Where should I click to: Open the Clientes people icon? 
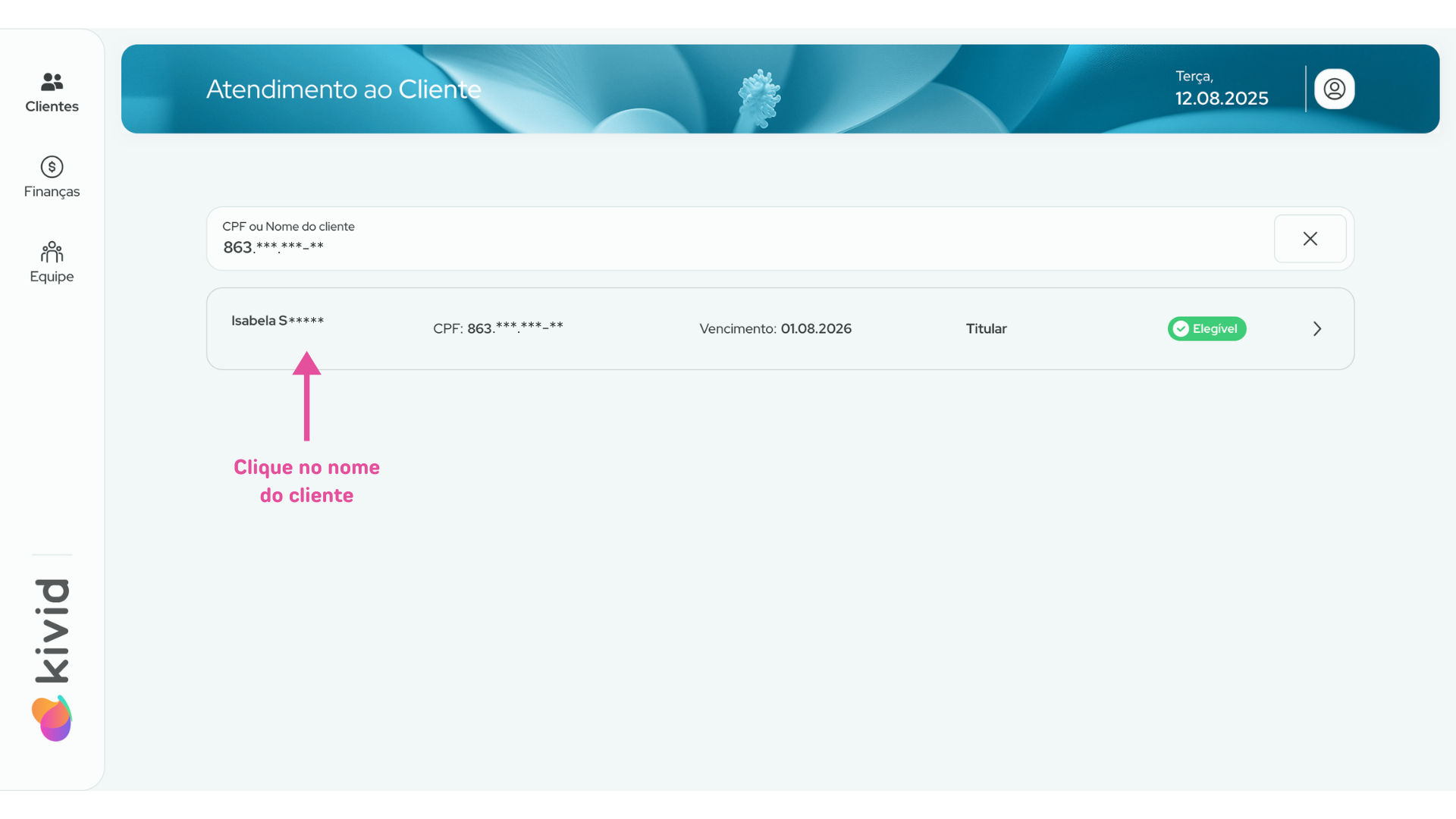(52, 81)
